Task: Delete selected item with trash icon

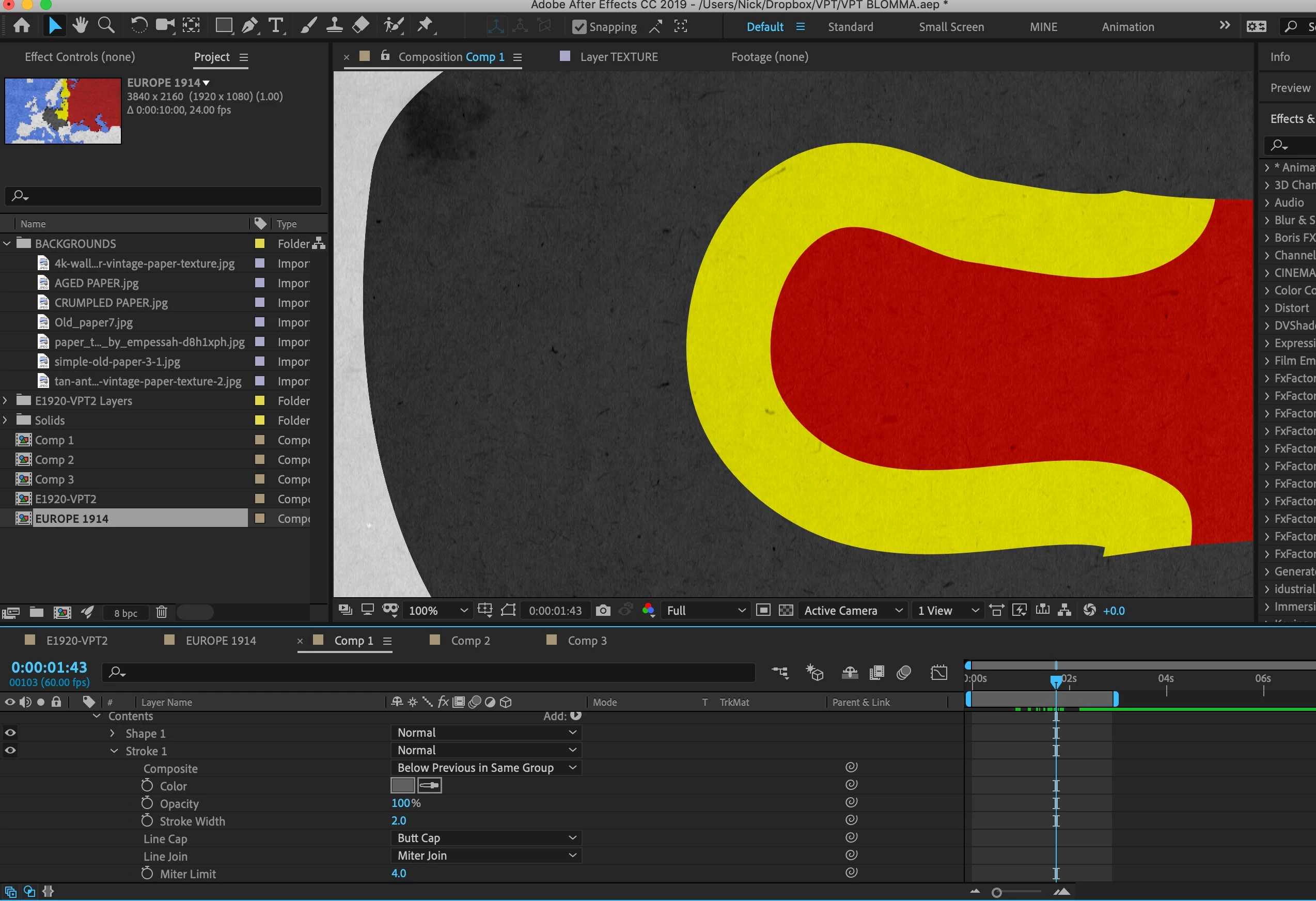Action: [x=161, y=612]
